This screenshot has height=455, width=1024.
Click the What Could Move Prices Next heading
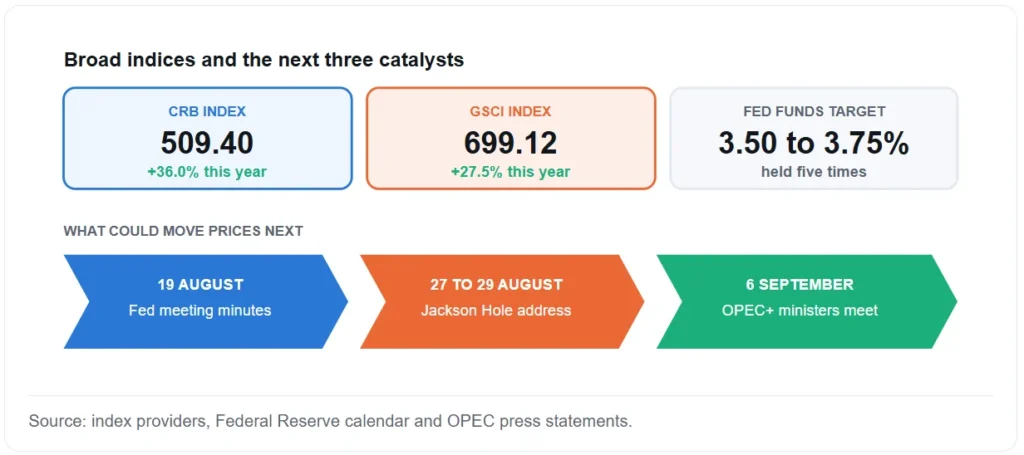pos(183,231)
